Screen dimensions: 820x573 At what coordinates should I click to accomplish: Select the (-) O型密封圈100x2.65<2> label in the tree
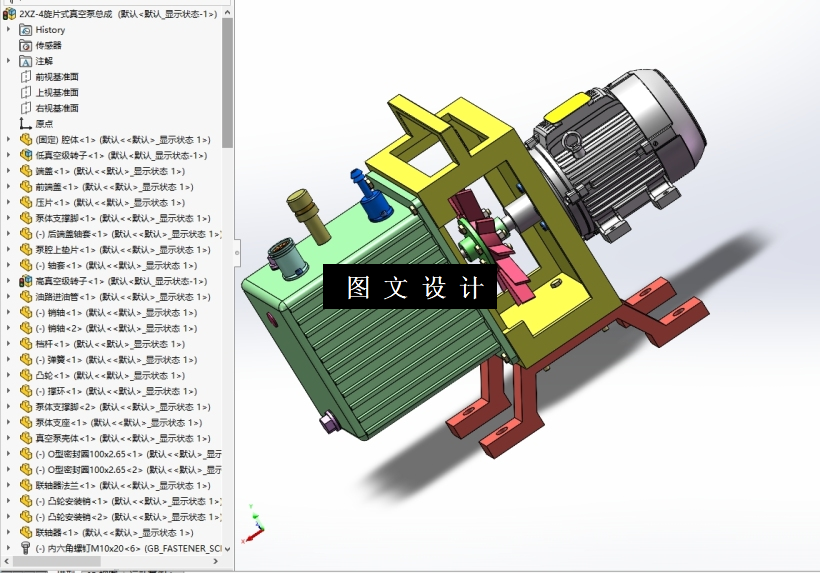128,469
